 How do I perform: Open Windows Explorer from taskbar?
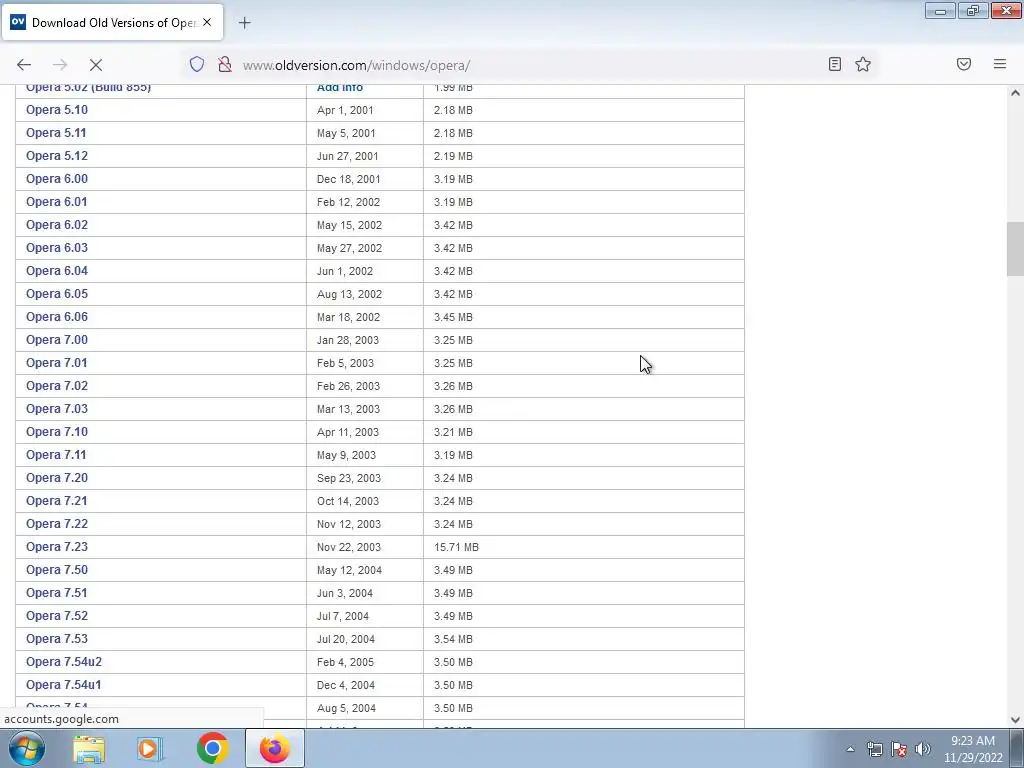point(89,748)
